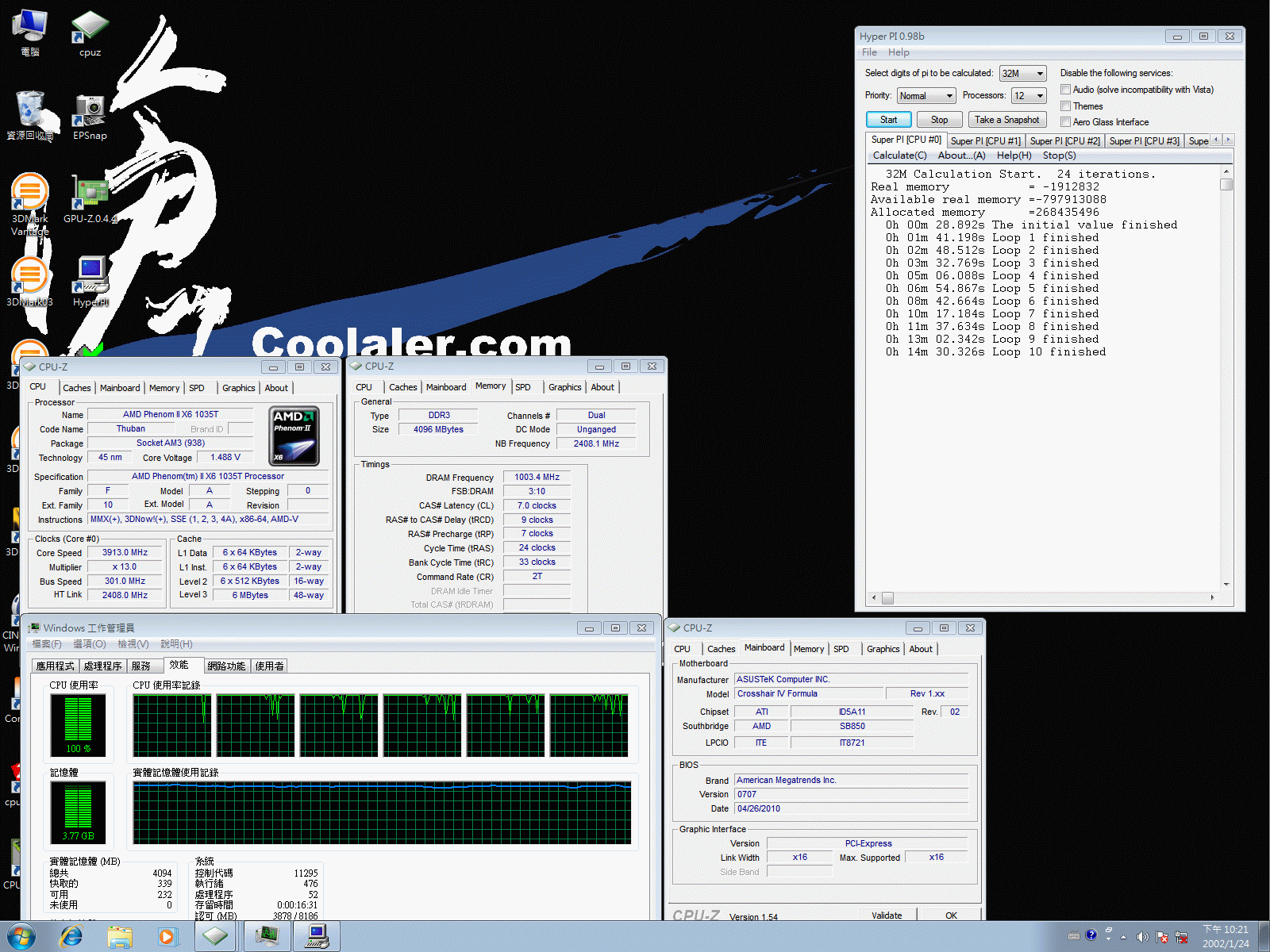Open About tab in Mainboard CPU-Z window

point(921,649)
